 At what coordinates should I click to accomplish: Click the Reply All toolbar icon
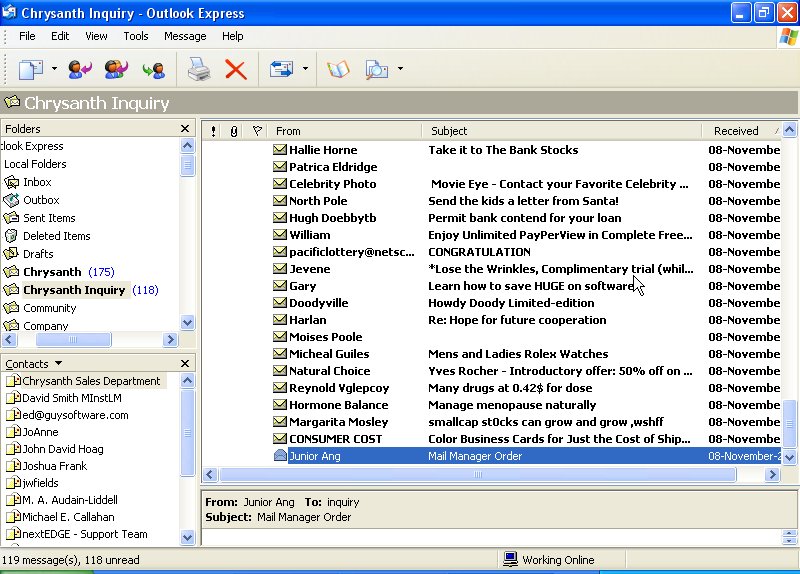click(x=116, y=69)
